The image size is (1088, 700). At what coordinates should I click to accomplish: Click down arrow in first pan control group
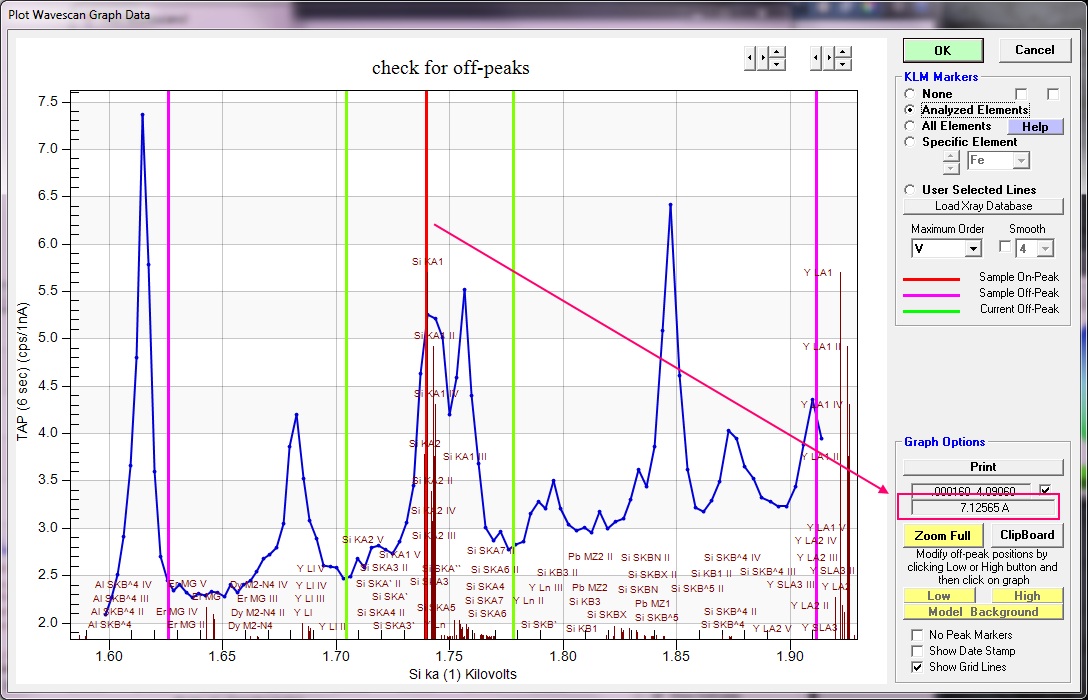777,64
